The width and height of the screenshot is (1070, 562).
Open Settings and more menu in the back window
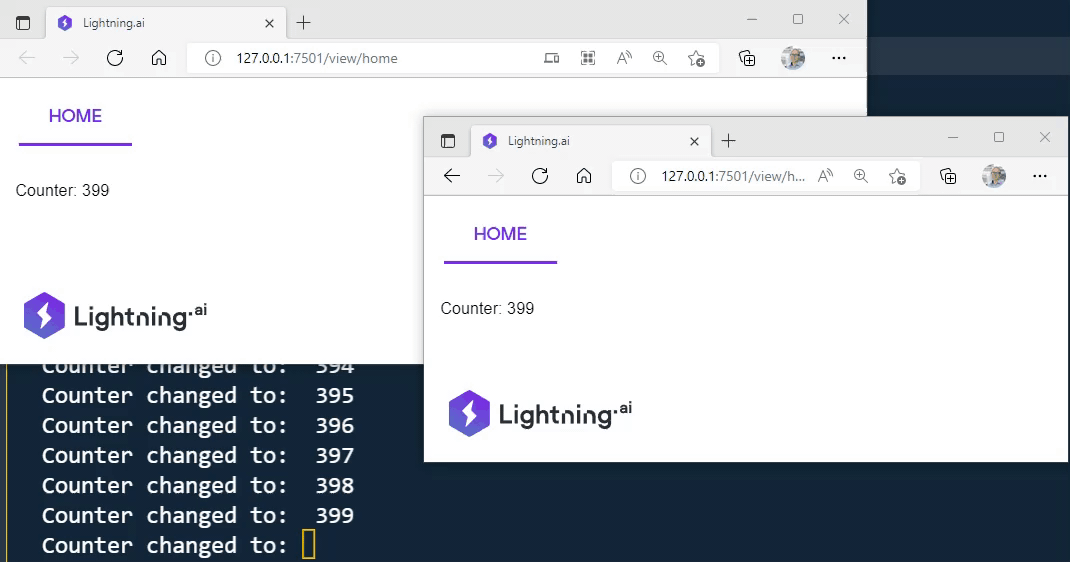coord(839,58)
